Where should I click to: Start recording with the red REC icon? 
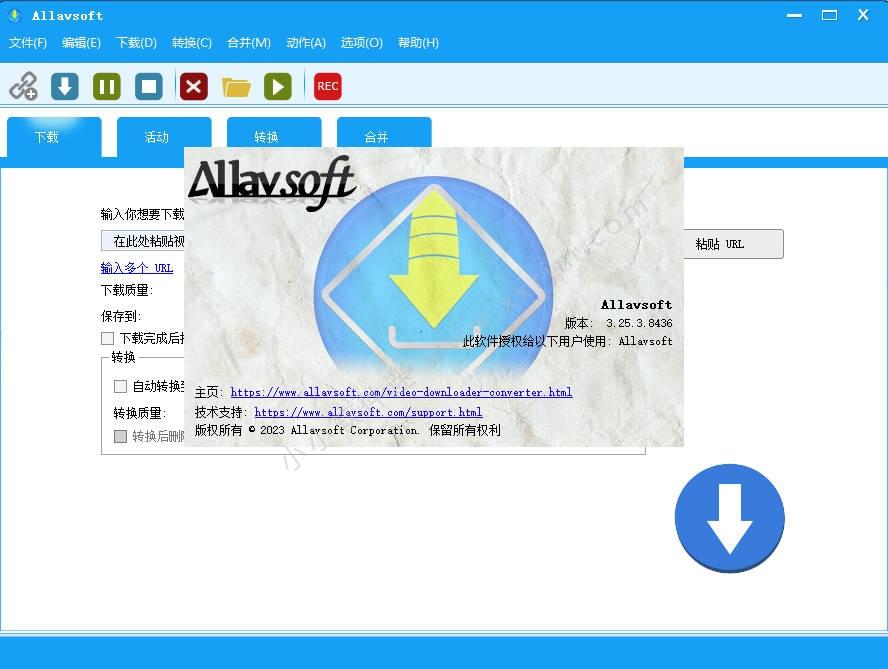[x=327, y=87]
